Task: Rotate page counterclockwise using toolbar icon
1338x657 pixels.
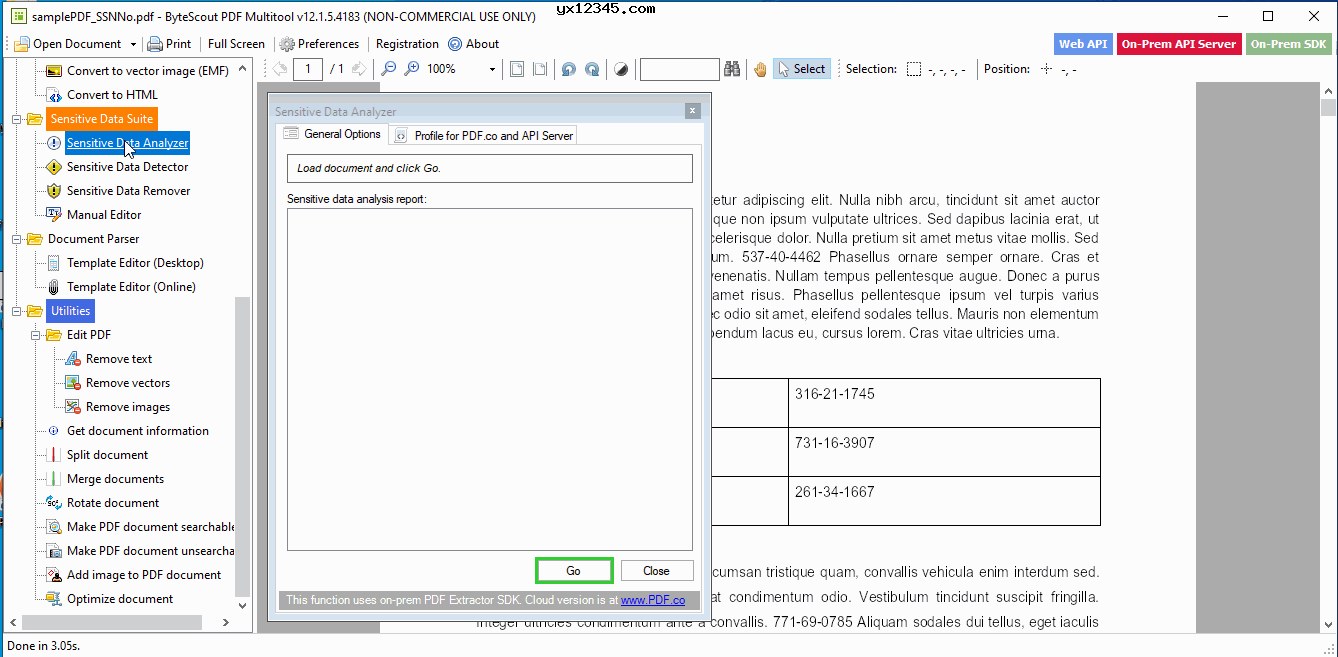Action: [568, 69]
